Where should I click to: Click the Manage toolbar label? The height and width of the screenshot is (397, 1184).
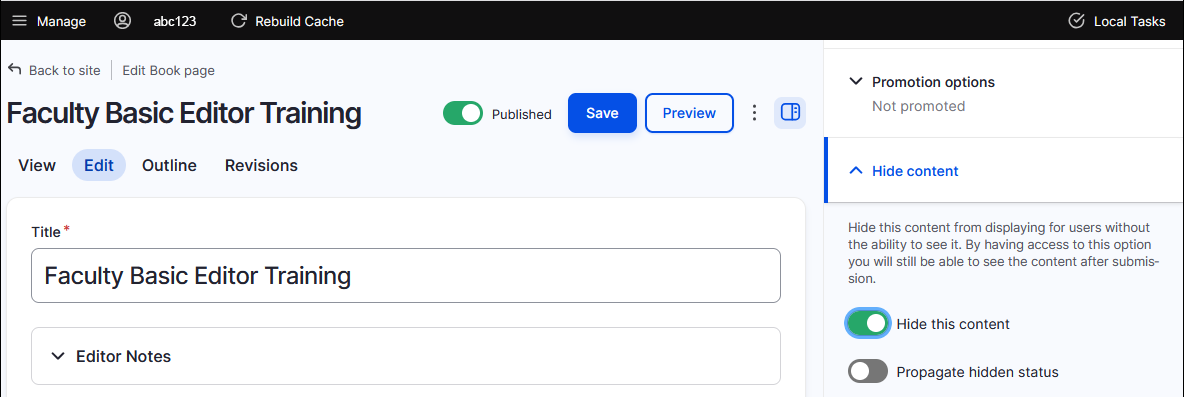point(61,22)
